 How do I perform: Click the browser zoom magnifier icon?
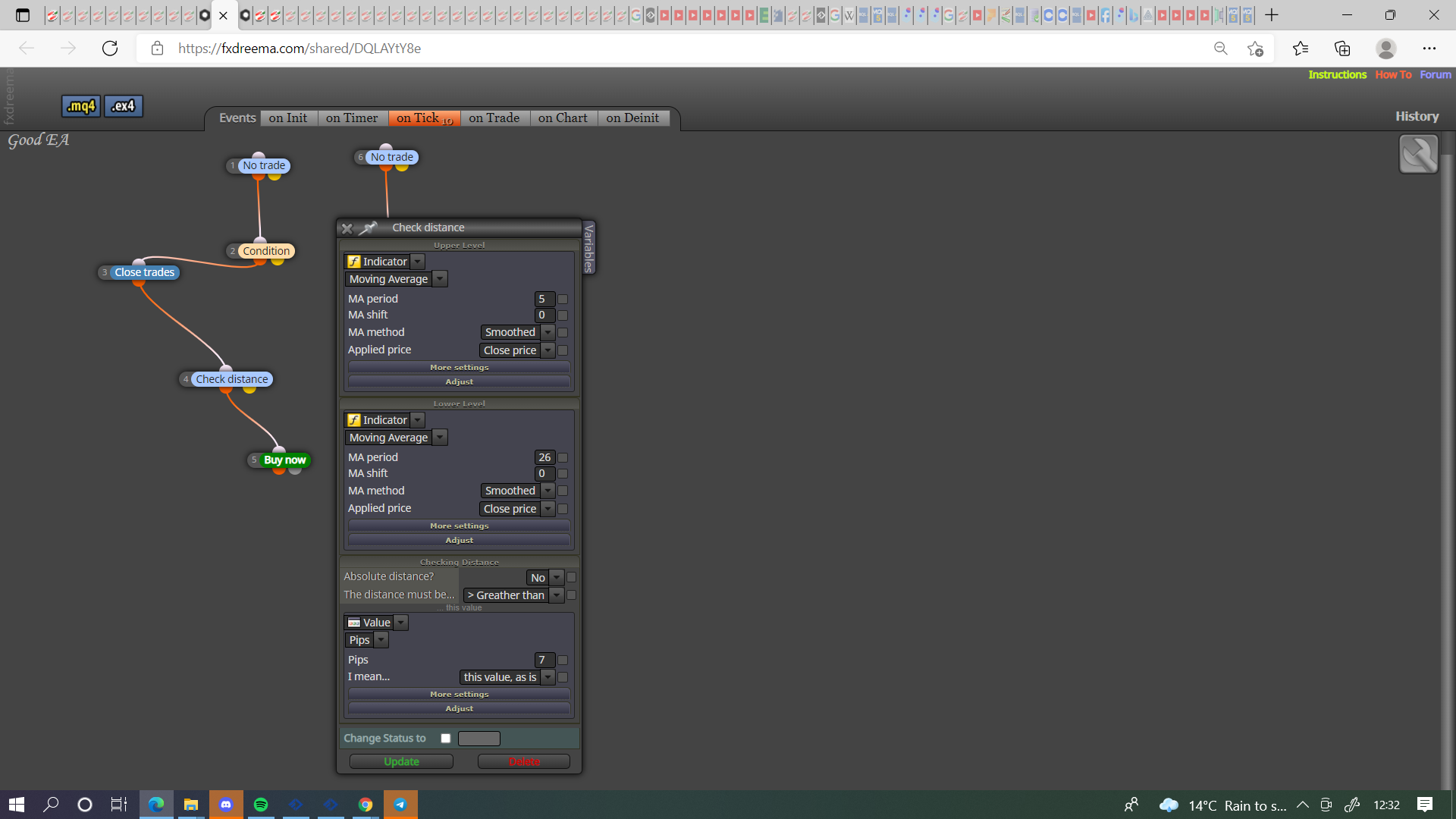pos(1221,49)
